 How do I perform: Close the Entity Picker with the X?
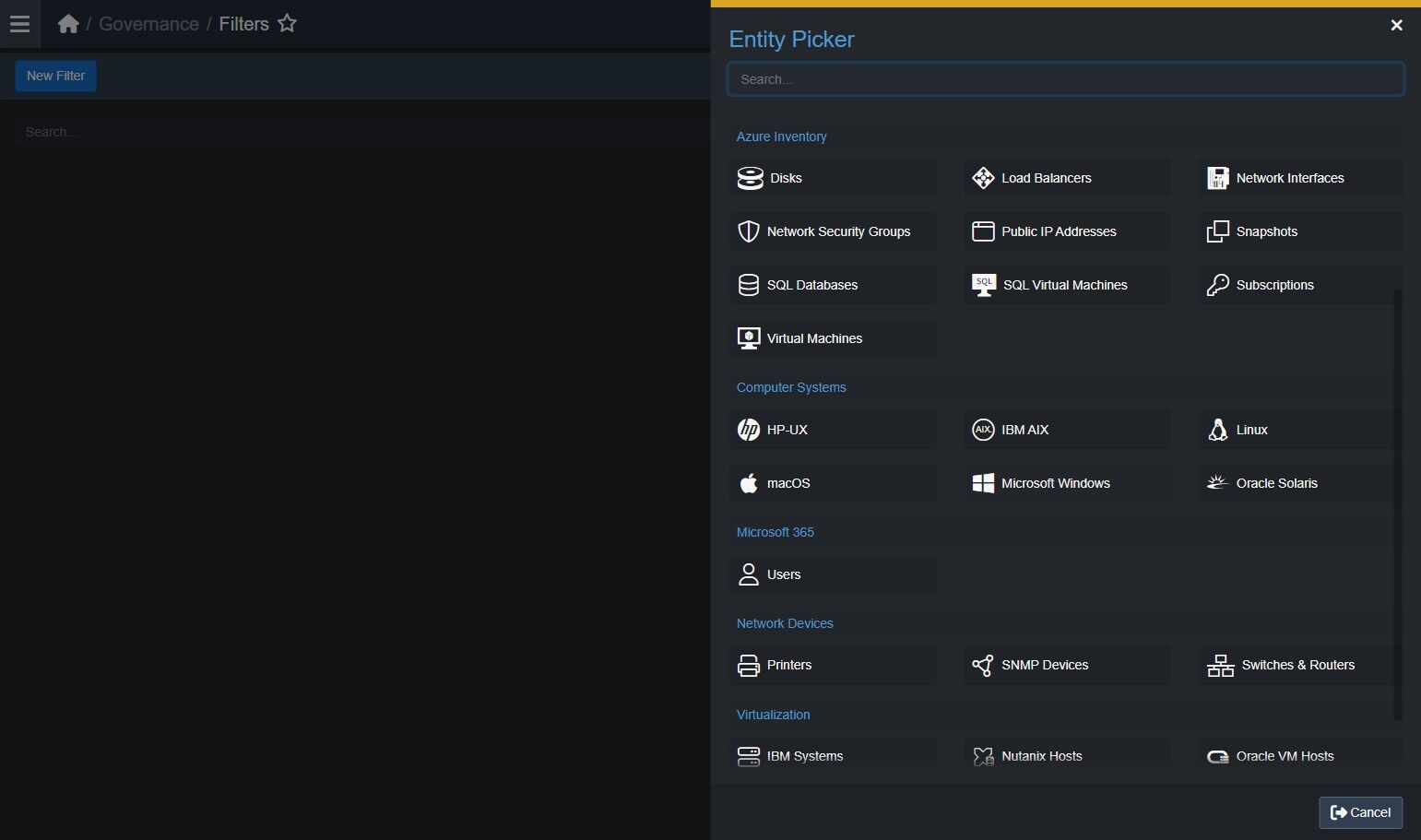click(x=1396, y=25)
